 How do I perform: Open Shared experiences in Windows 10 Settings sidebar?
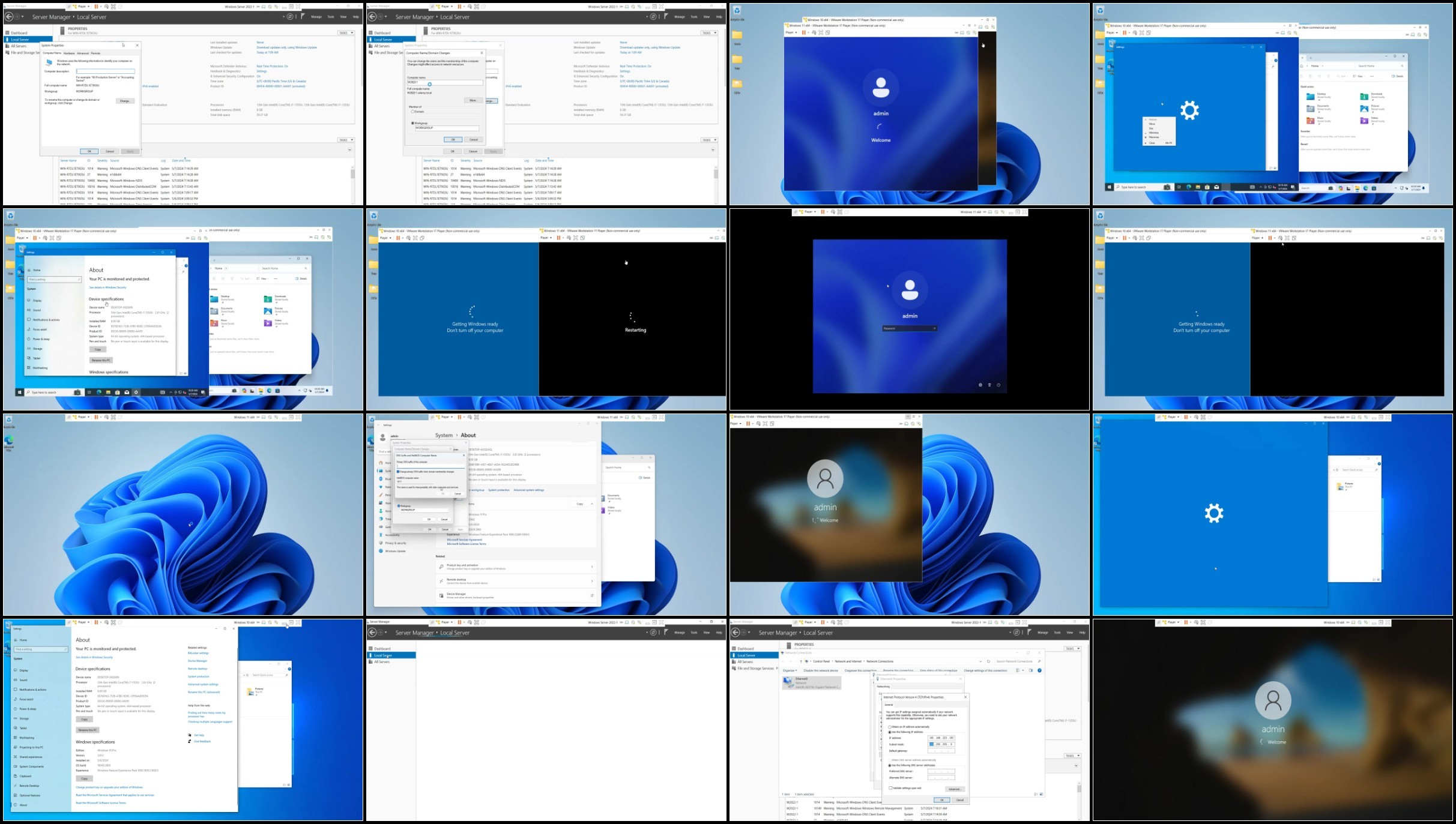click(31, 757)
